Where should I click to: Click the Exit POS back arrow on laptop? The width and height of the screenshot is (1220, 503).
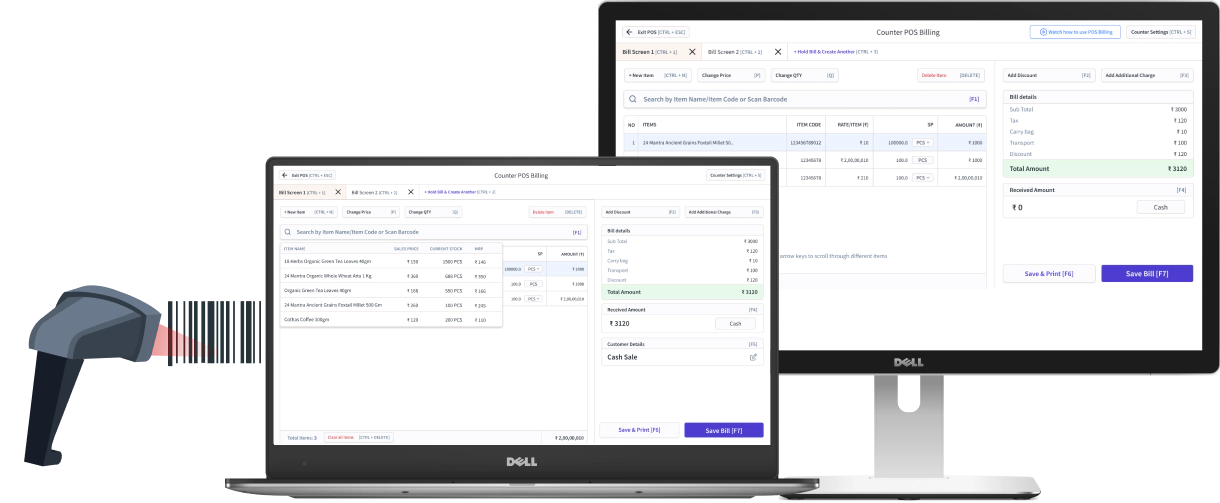point(285,175)
